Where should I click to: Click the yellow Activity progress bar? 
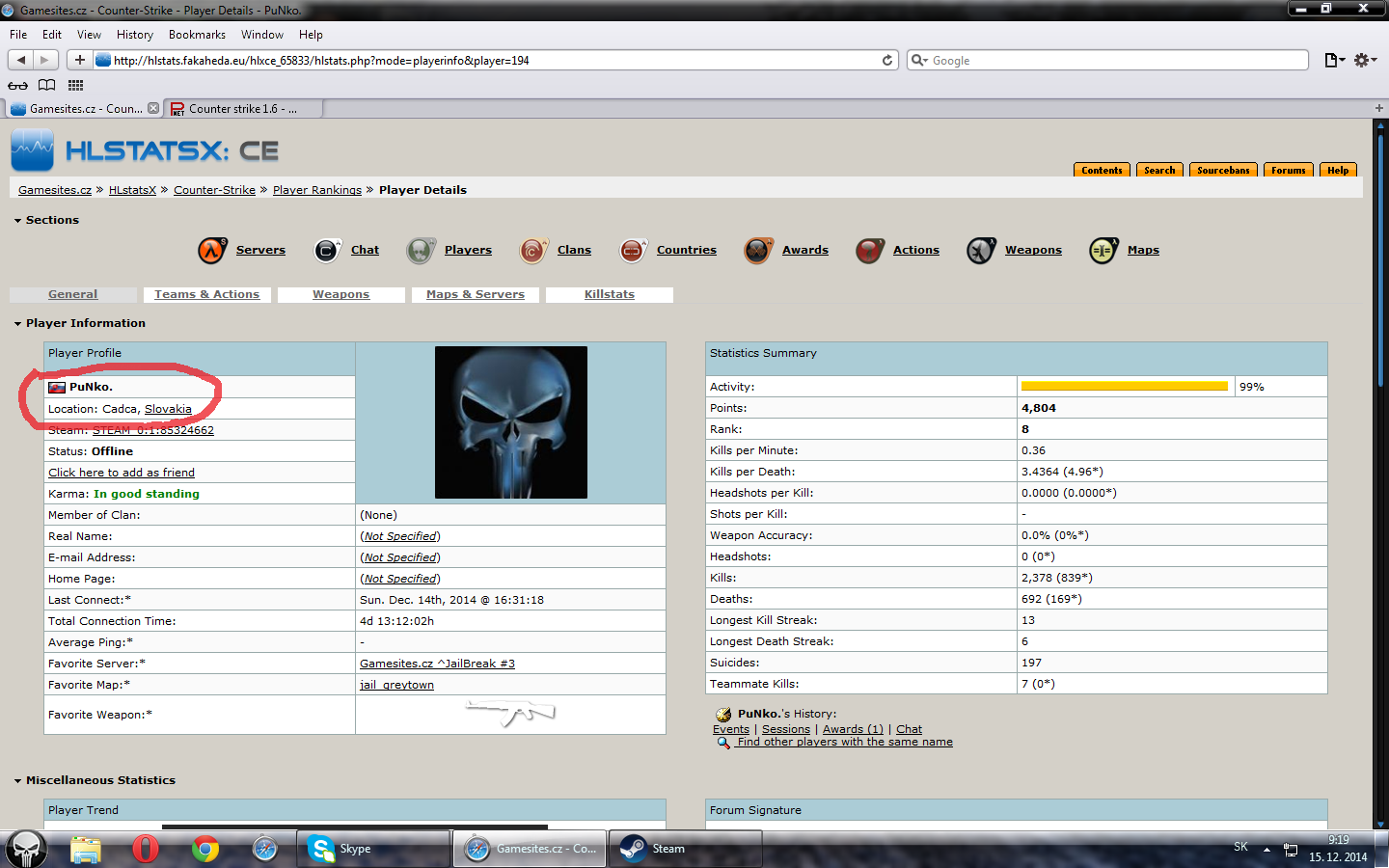(1124, 387)
